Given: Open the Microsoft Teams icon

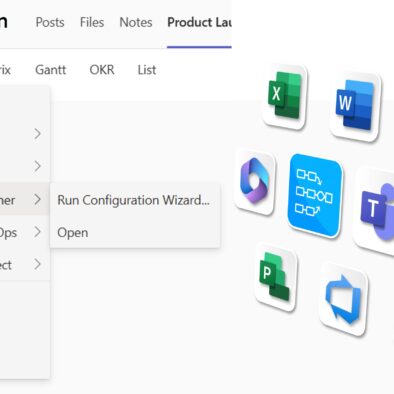Looking at the screenshot, I should pyautogui.click(x=375, y=211).
